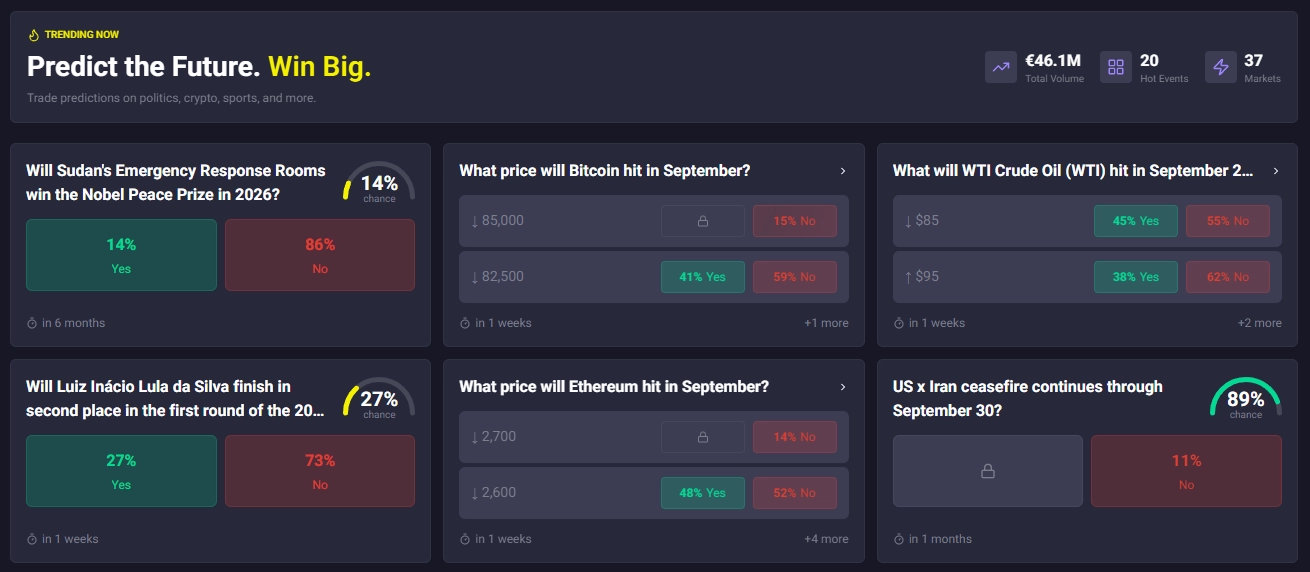This screenshot has width=1310, height=572.
Task: Select 73% No on Lula second place
Action: (320, 471)
